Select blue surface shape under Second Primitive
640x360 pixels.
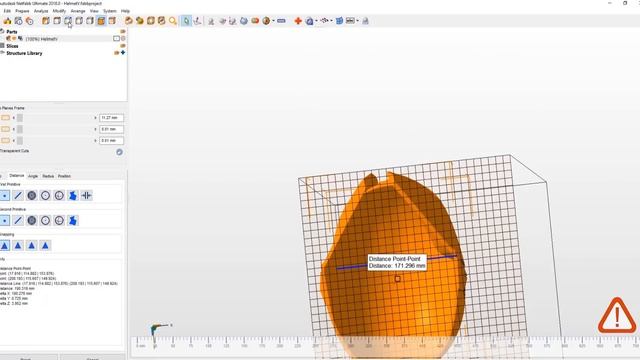click(73, 221)
